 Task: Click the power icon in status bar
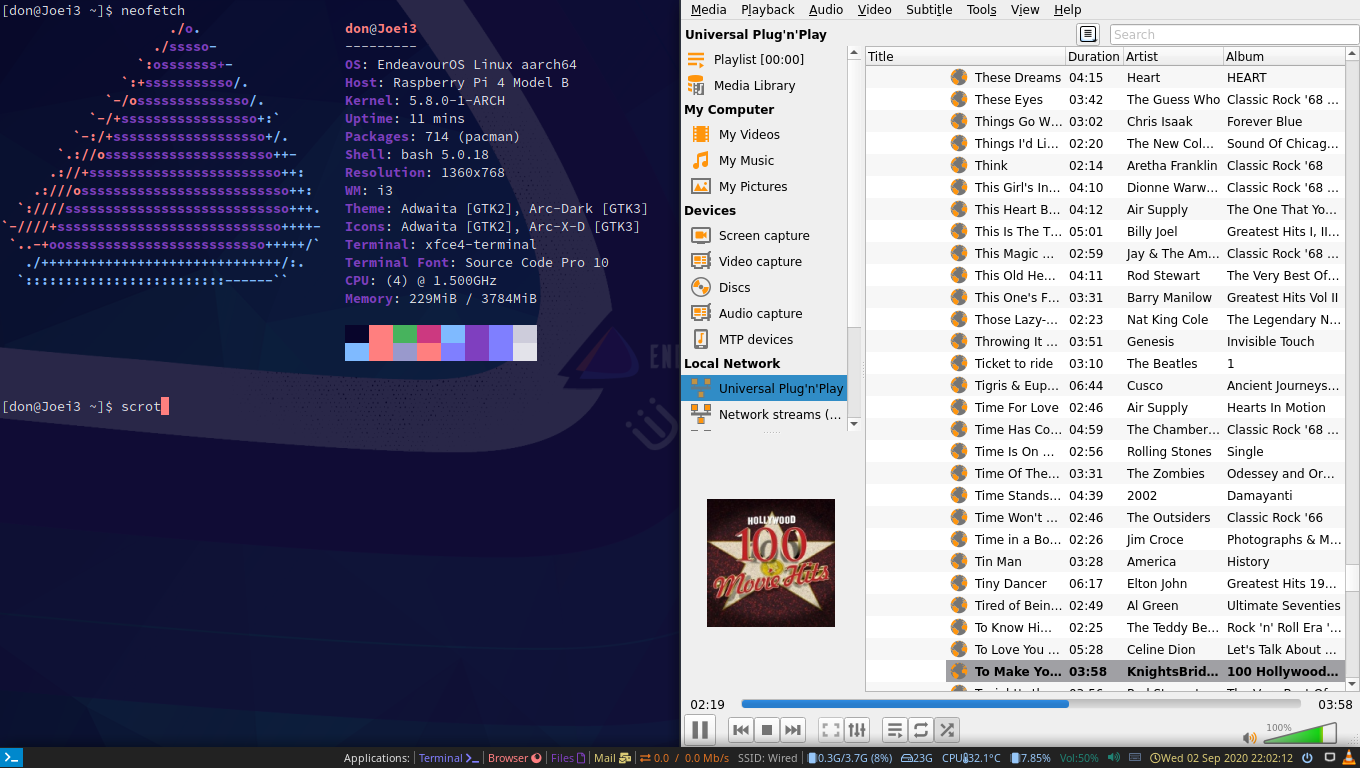pos(1306,758)
